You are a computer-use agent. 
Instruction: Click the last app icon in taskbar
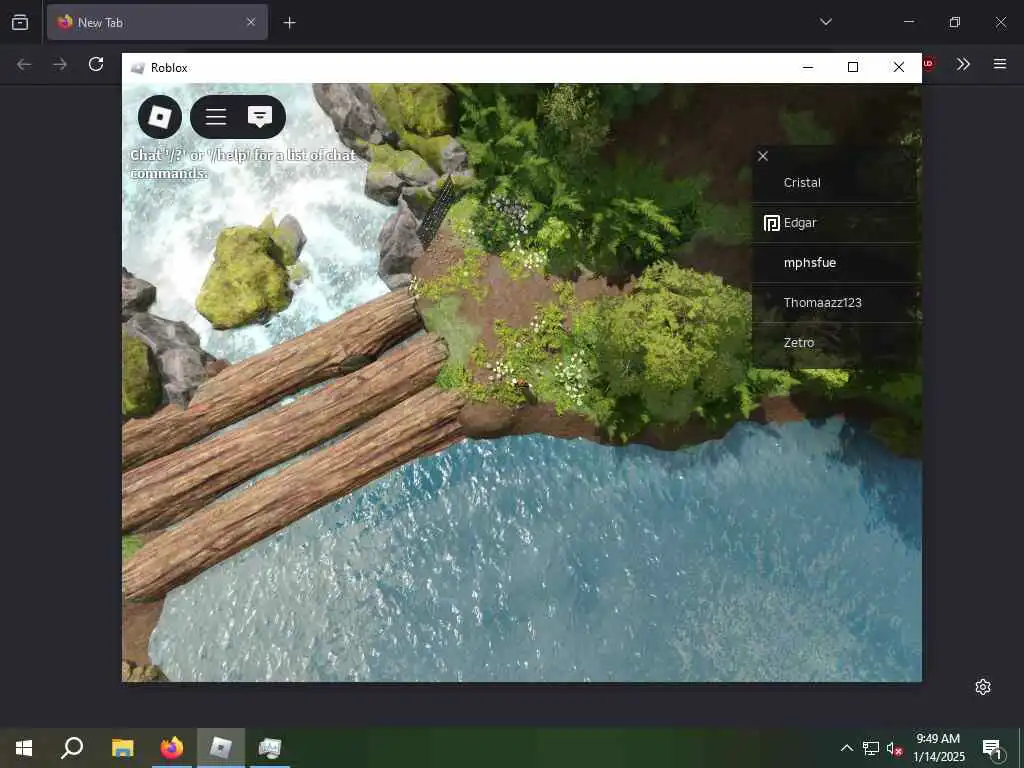tap(270, 748)
